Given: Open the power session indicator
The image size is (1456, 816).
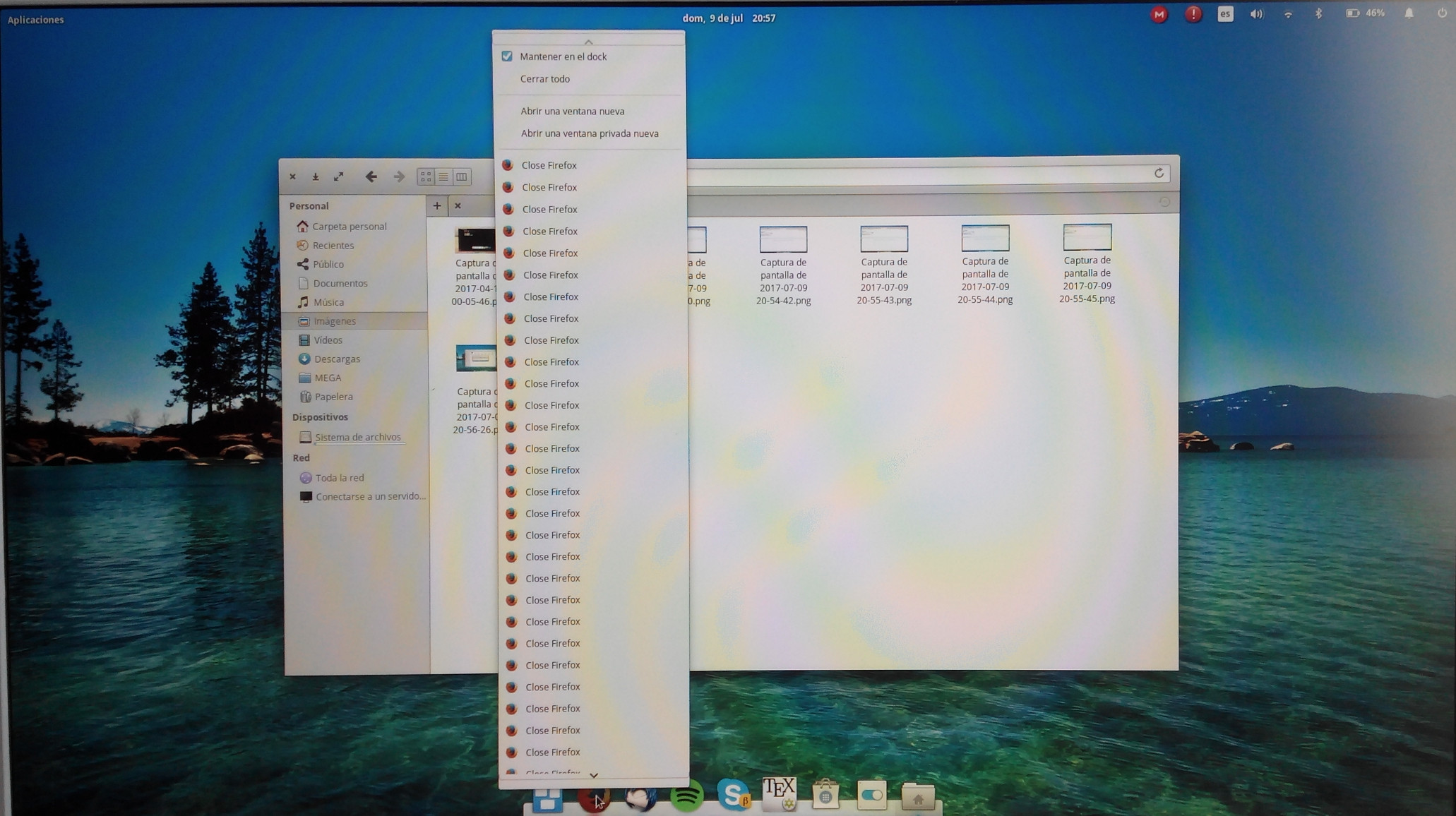Looking at the screenshot, I should click(1442, 13).
